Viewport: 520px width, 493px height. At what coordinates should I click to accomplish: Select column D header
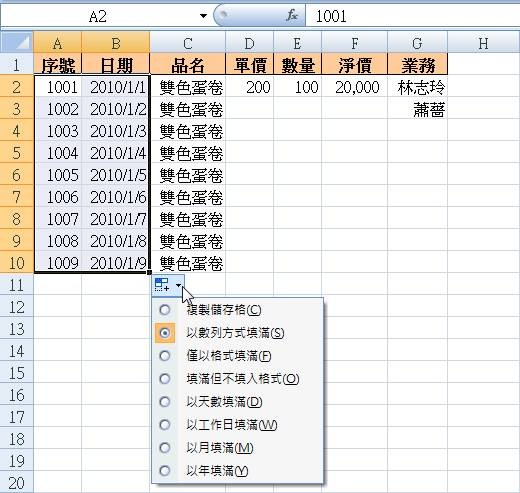tap(249, 43)
